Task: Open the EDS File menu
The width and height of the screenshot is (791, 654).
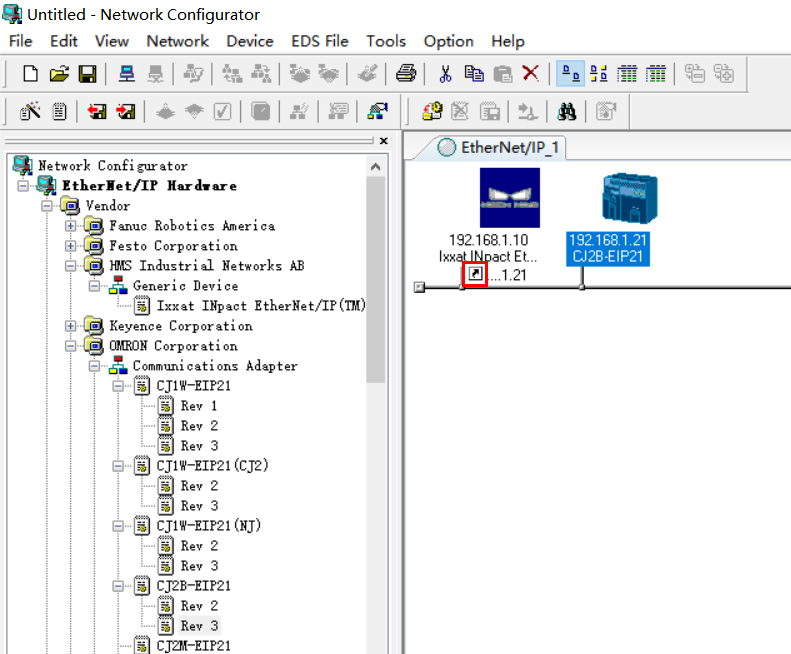Action: click(x=319, y=41)
